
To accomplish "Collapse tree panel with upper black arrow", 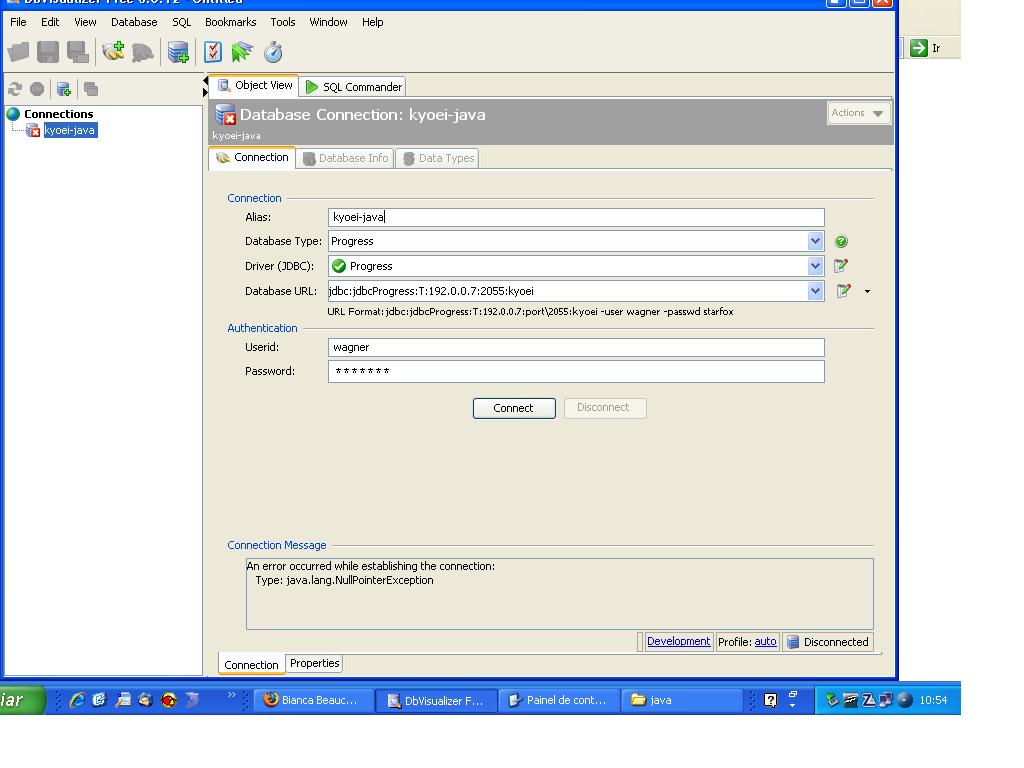I will tap(205, 81).
